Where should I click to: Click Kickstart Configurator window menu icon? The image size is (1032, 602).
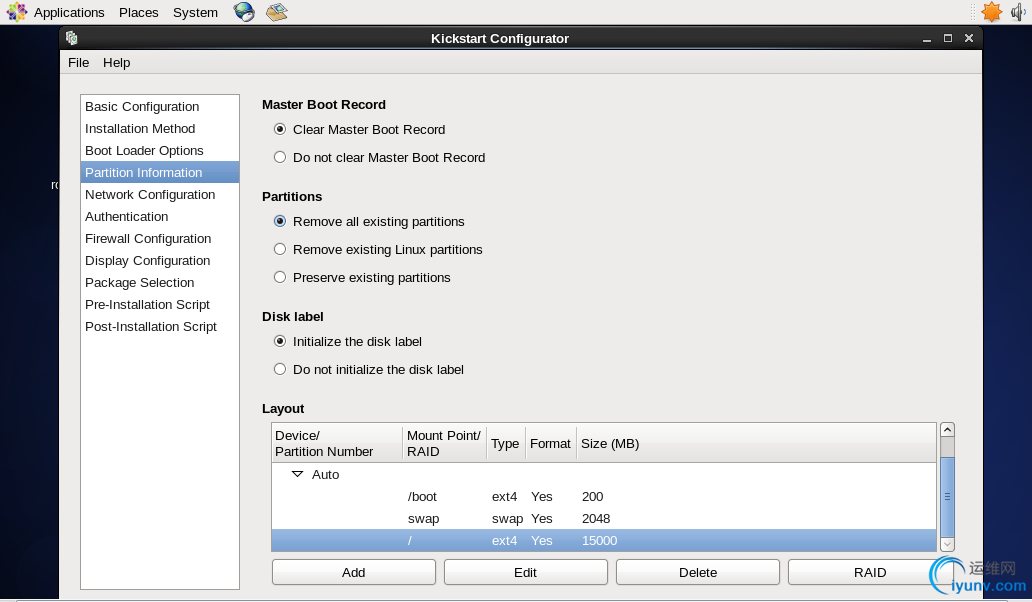pos(72,38)
